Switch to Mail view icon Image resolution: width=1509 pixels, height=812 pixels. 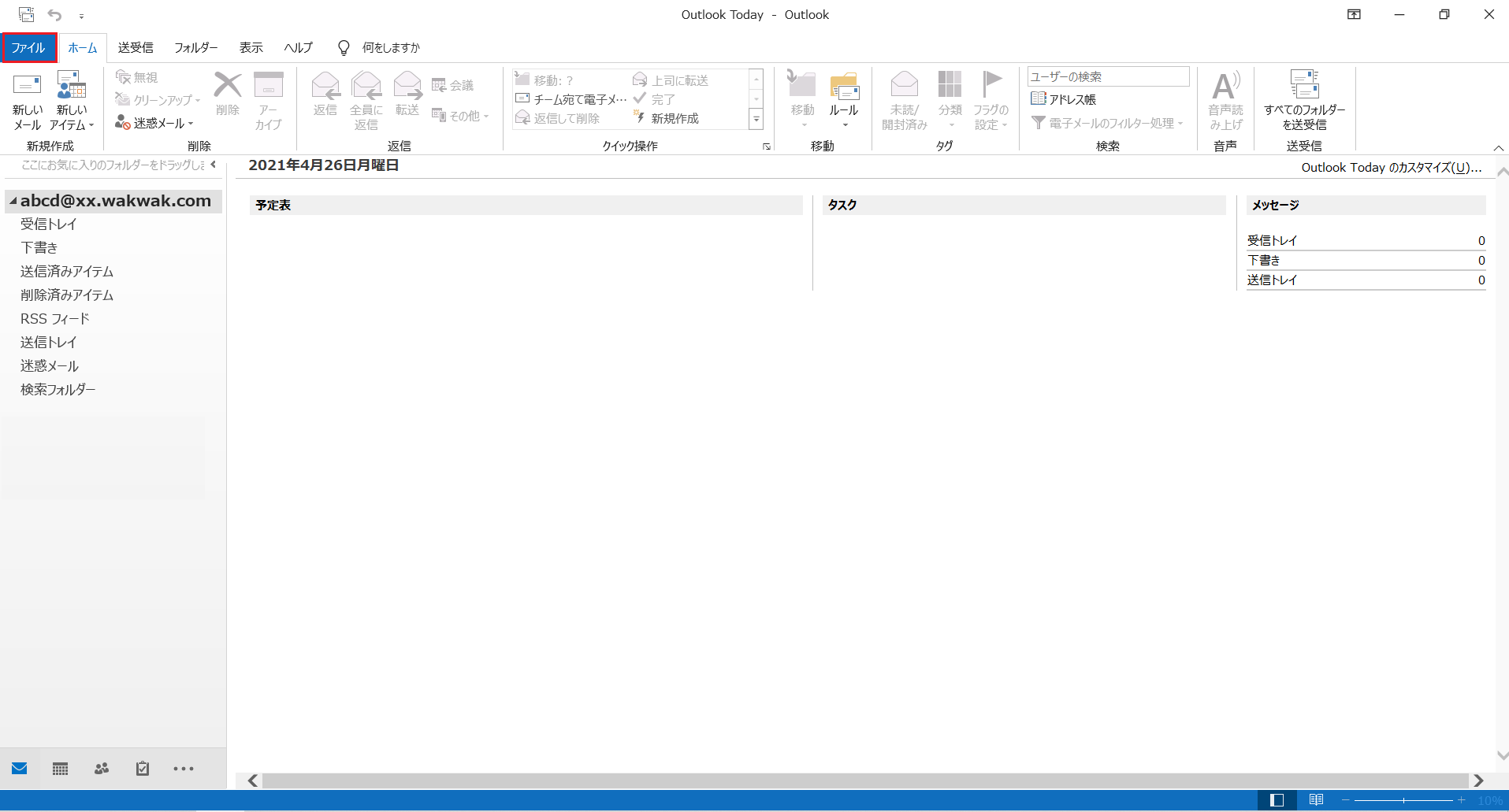20,769
